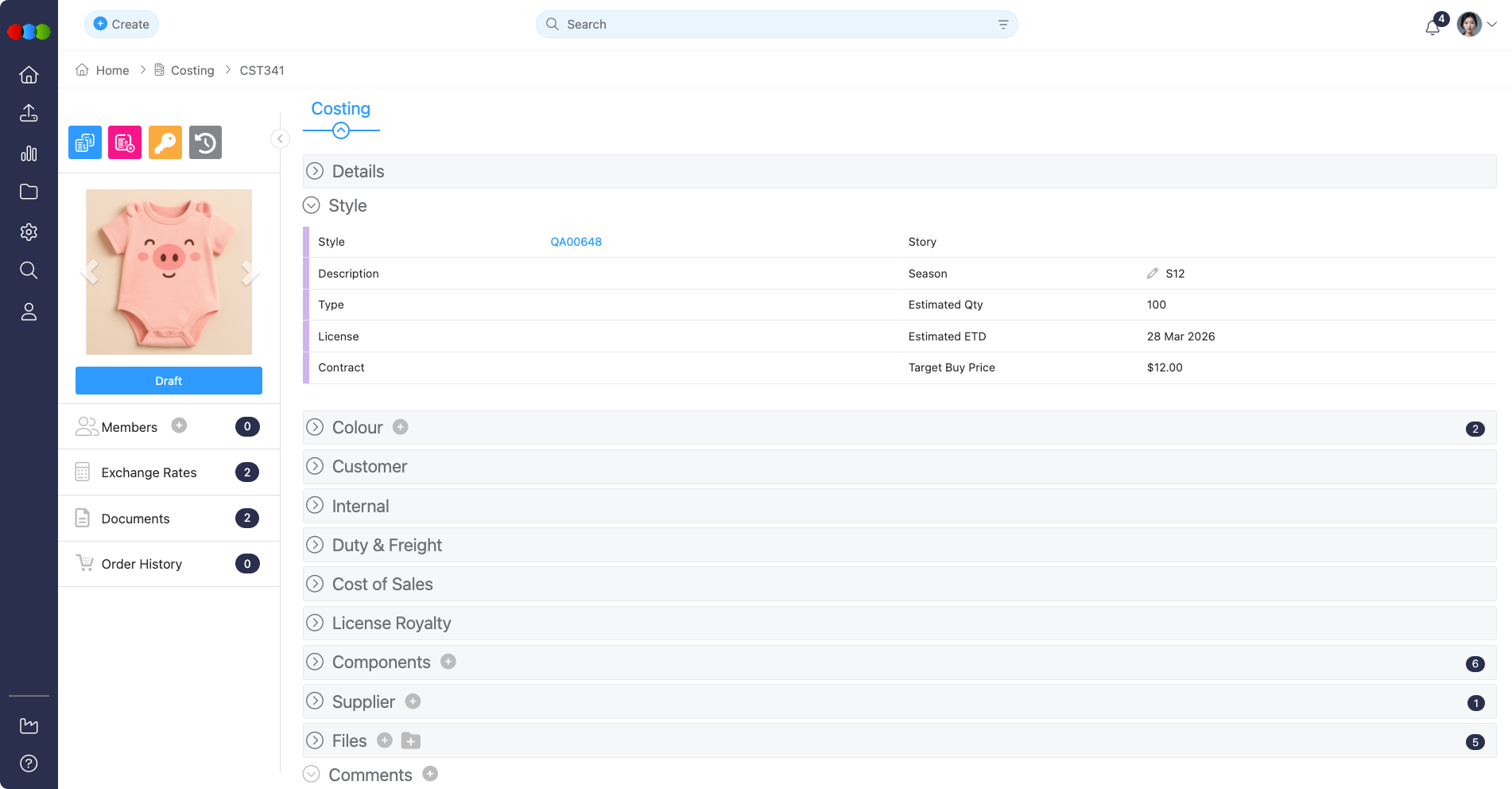Click the Create button
This screenshot has height=789, width=1512.
tap(122, 25)
